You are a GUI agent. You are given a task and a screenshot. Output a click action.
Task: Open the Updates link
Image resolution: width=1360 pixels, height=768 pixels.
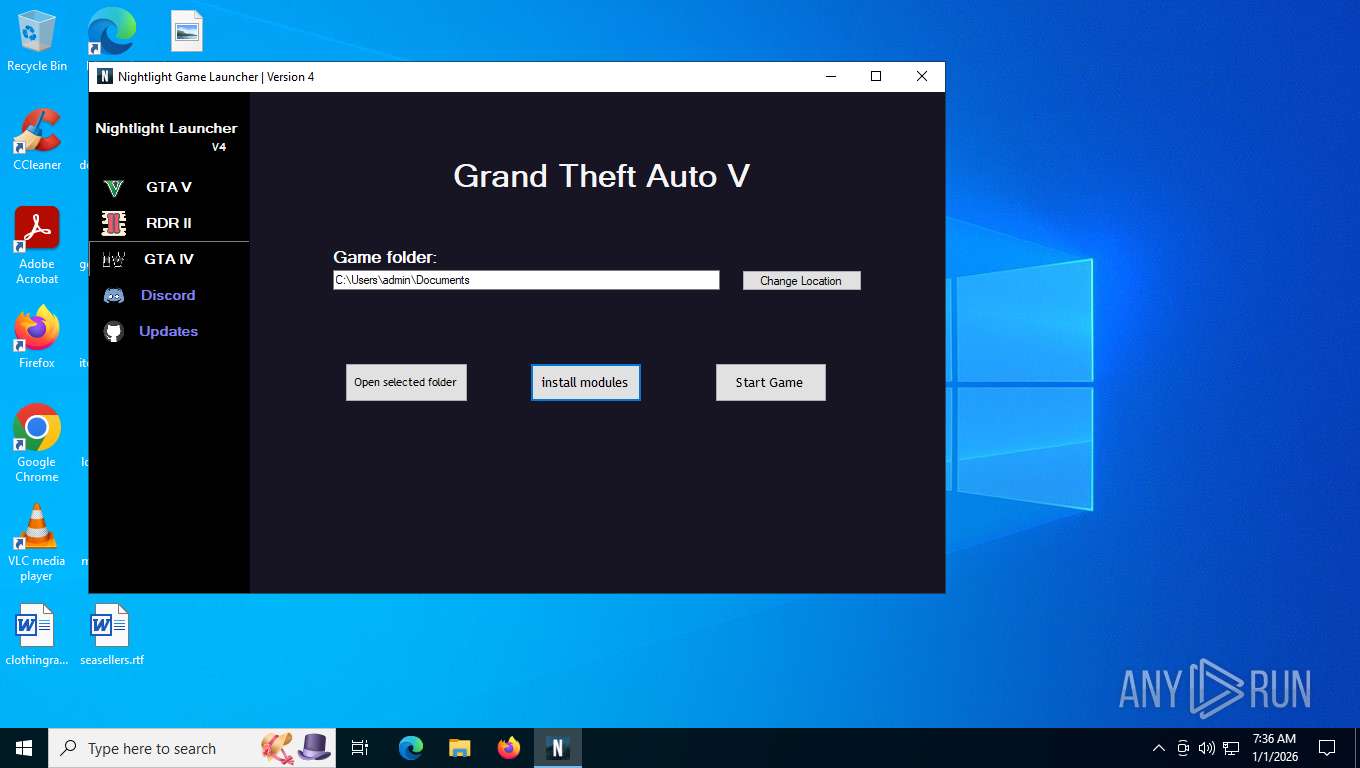tap(168, 331)
